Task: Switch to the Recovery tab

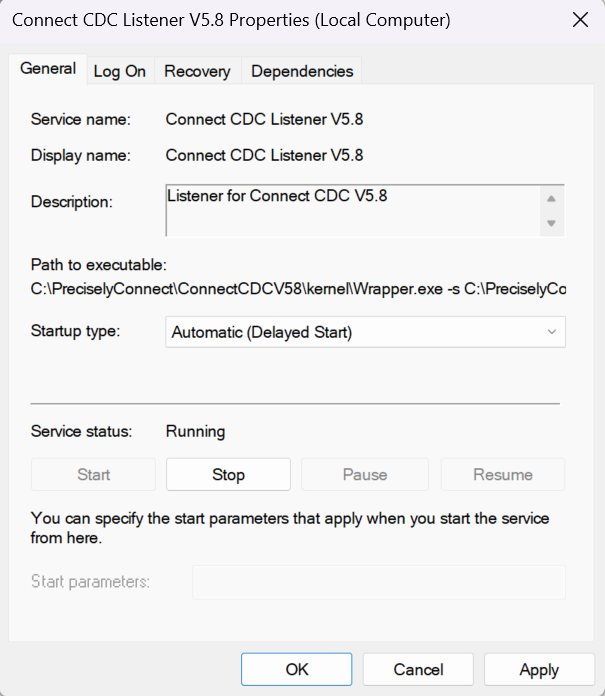Action: click(197, 71)
